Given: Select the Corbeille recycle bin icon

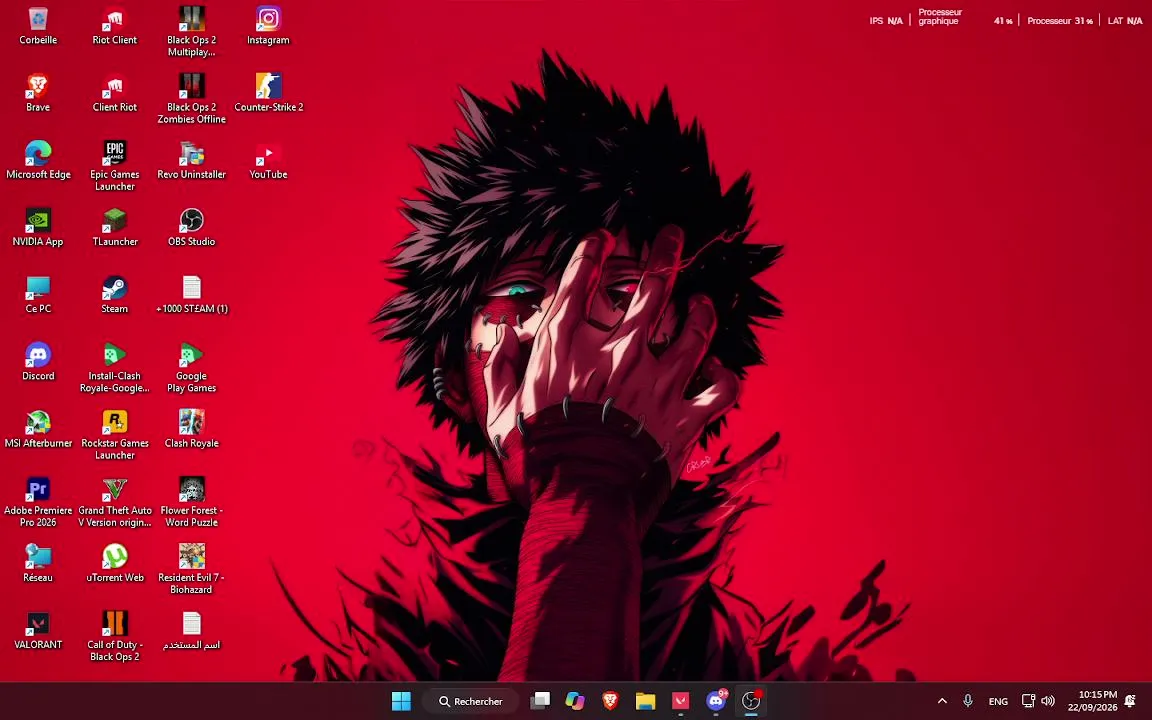Looking at the screenshot, I should pos(38,26).
